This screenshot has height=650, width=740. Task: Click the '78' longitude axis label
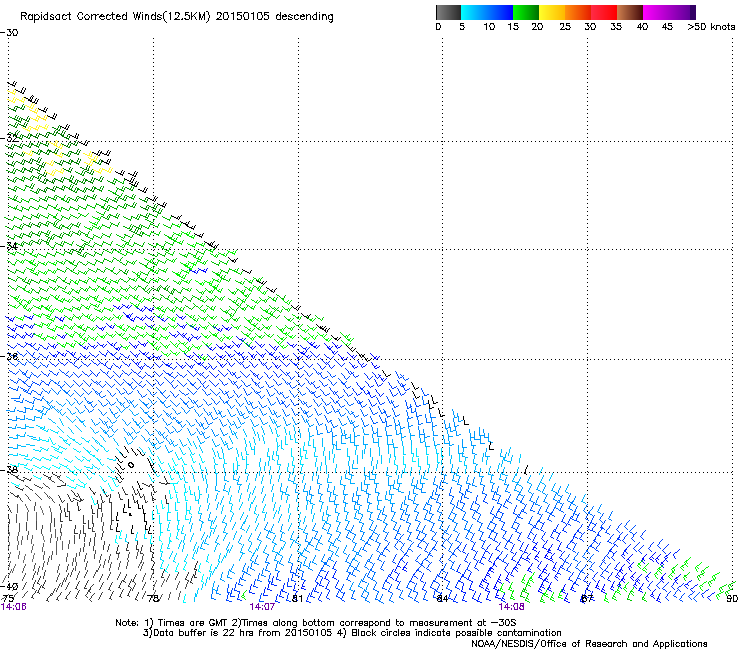tap(153, 599)
